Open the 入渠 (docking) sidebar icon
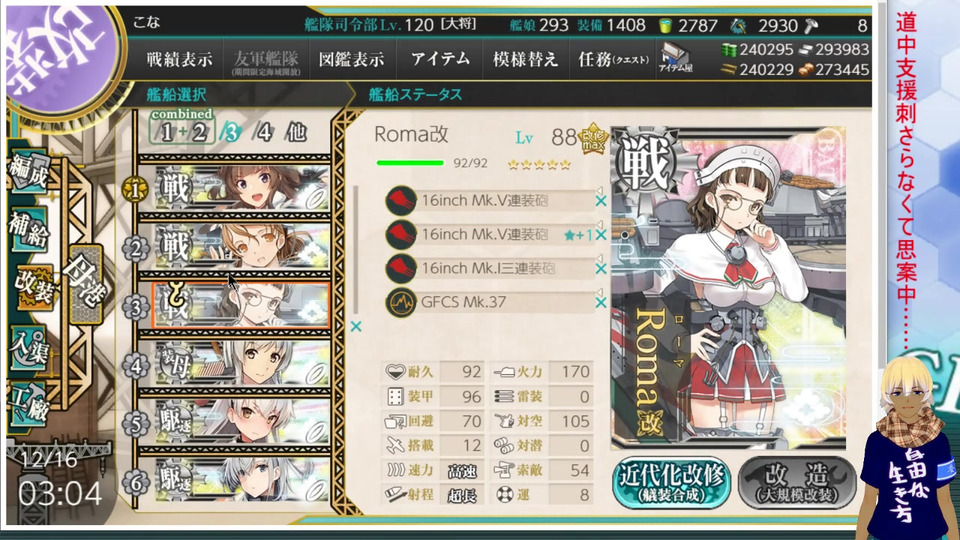960x540 pixels. pyautogui.click(x=28, y=348)
